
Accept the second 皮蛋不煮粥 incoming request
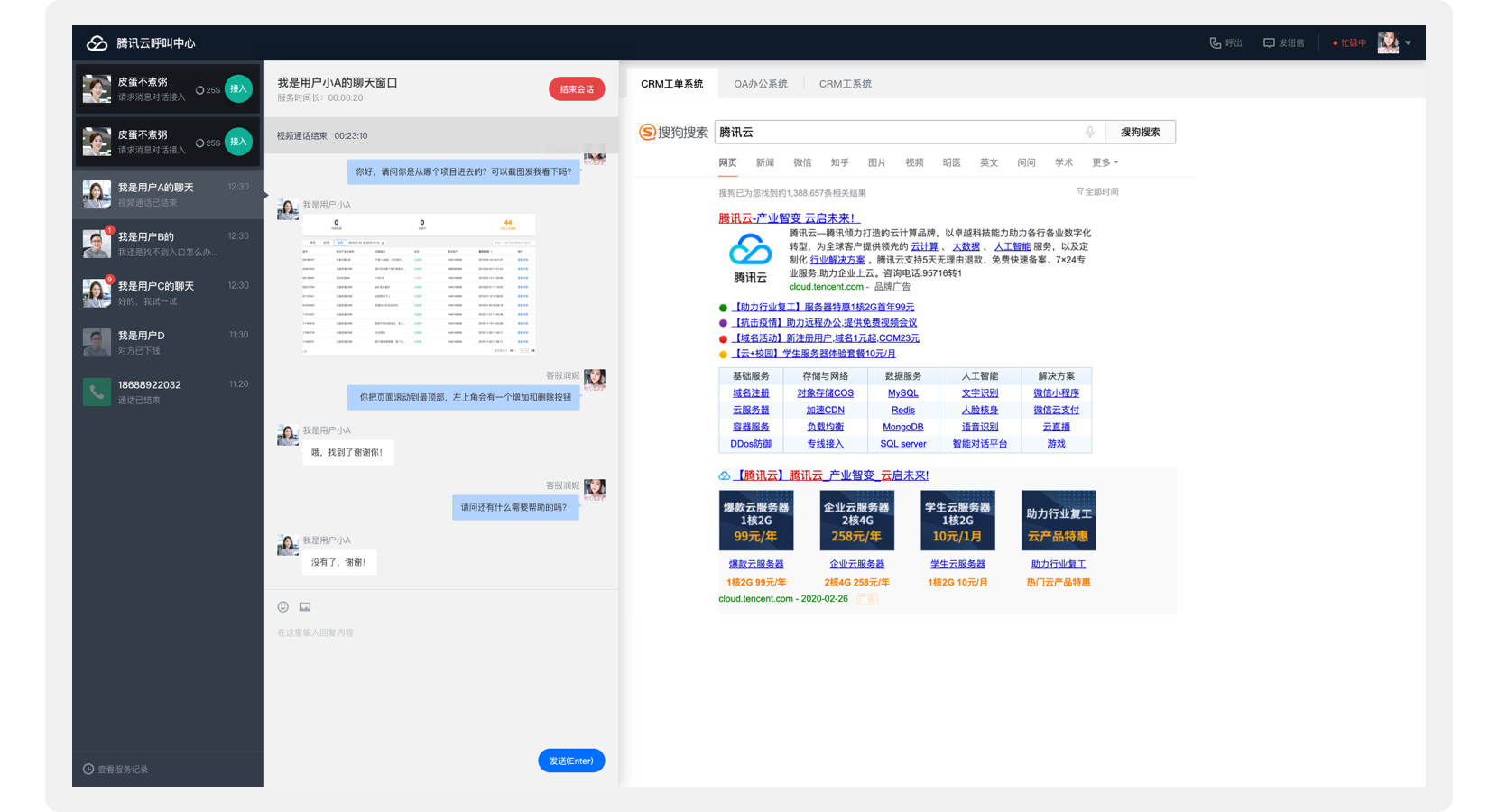point(238,142)
